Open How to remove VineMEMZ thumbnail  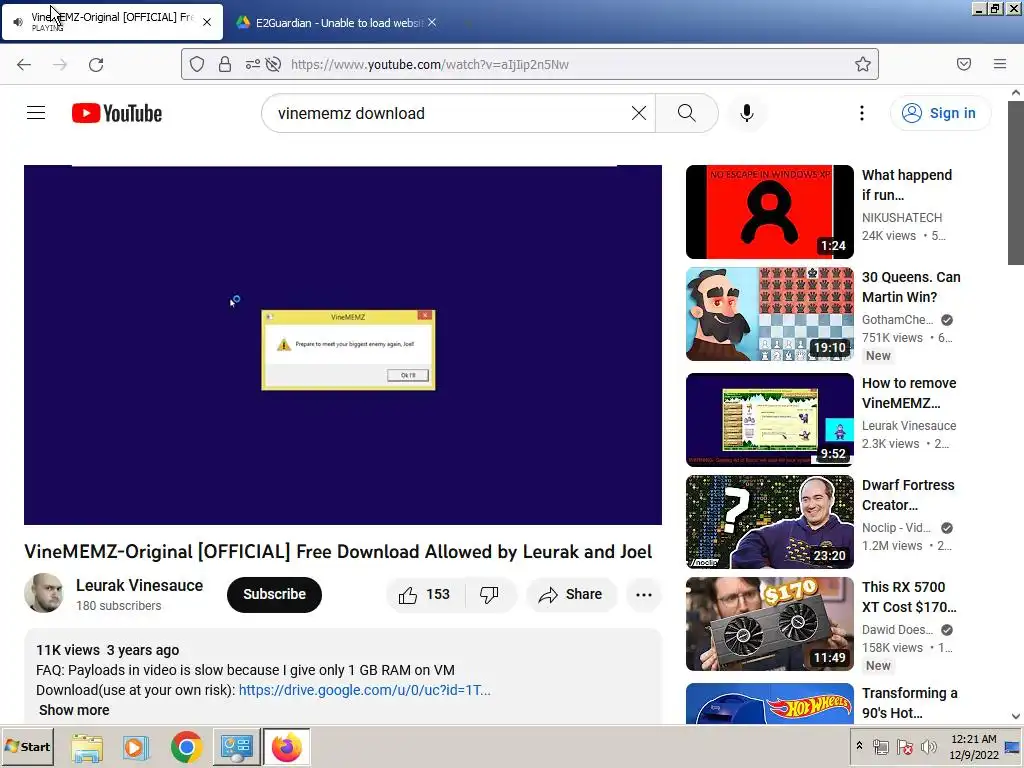pos(770,420)
